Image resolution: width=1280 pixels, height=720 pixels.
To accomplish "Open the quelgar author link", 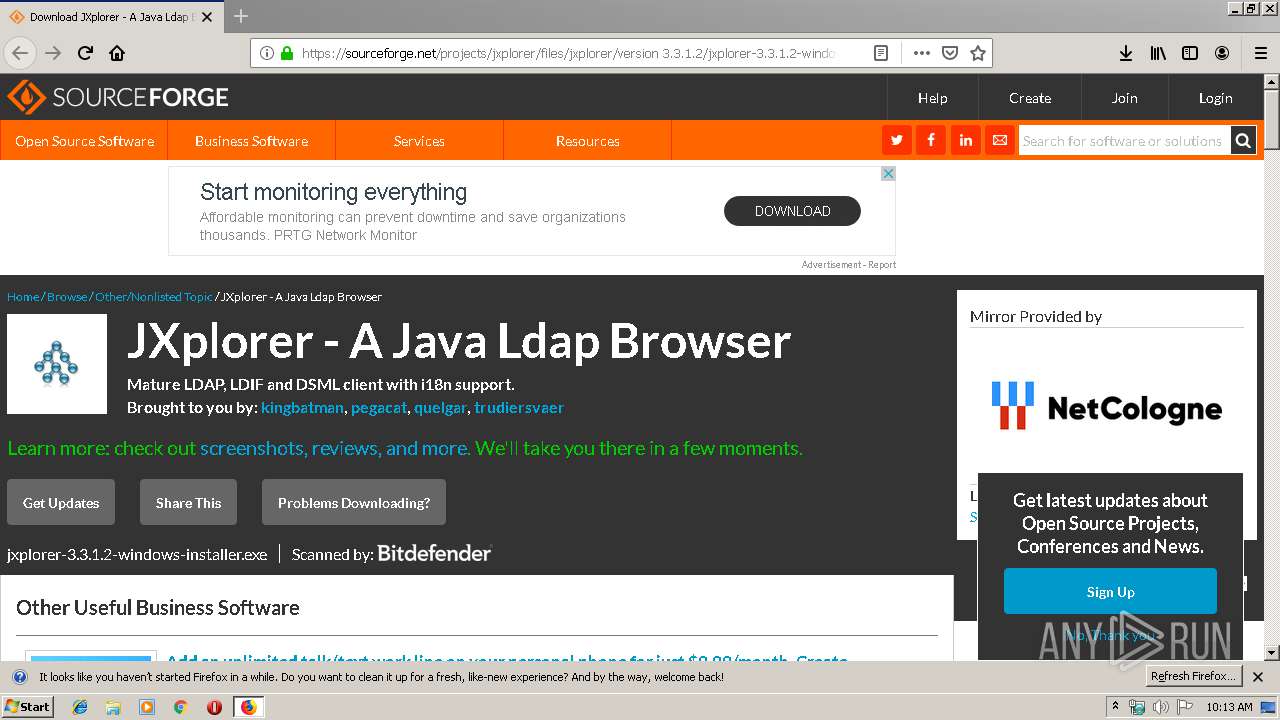I will point(440,408).
